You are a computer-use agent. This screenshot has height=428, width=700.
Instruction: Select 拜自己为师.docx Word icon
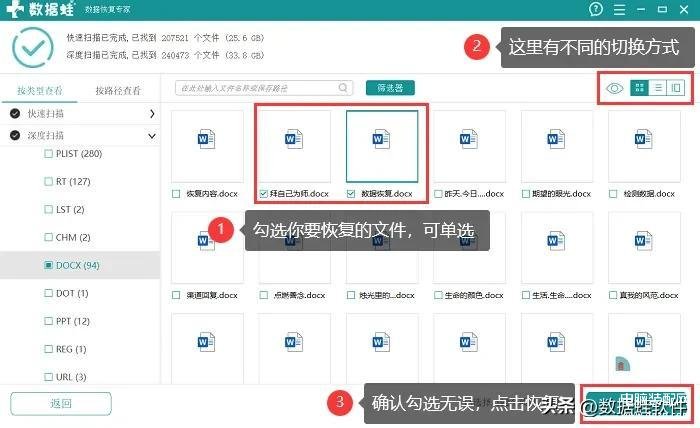294,139
